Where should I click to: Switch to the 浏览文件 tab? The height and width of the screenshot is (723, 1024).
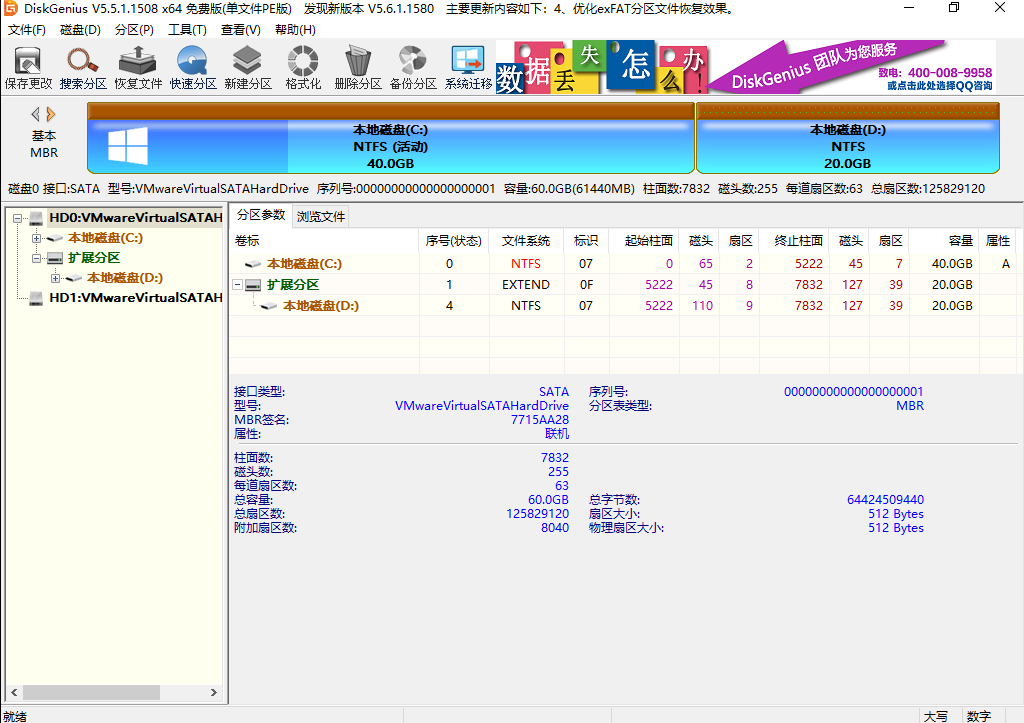point(321,217)
